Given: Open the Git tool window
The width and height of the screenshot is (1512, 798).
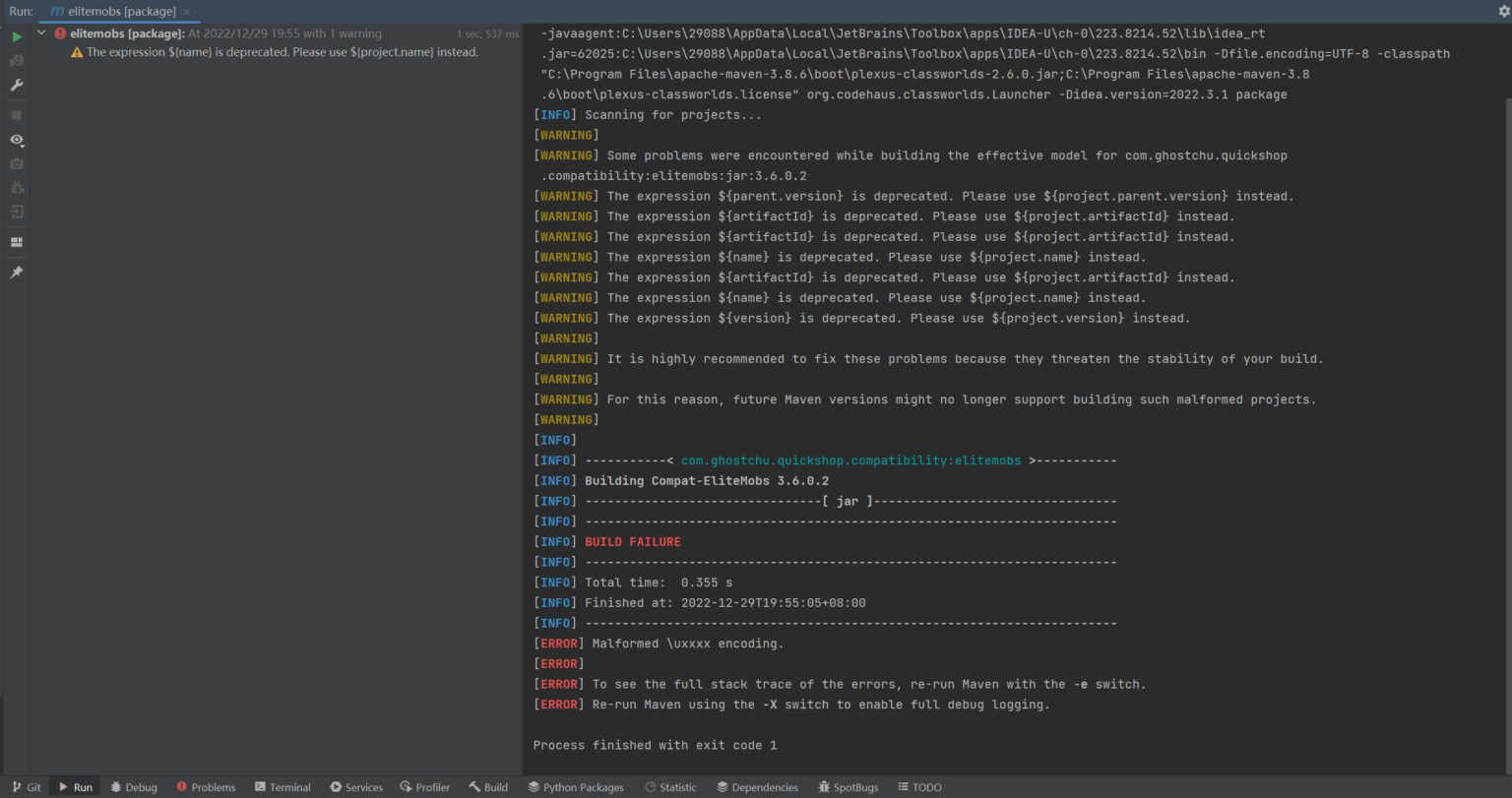Looking at the screenshot, I should tap(27, 786).
